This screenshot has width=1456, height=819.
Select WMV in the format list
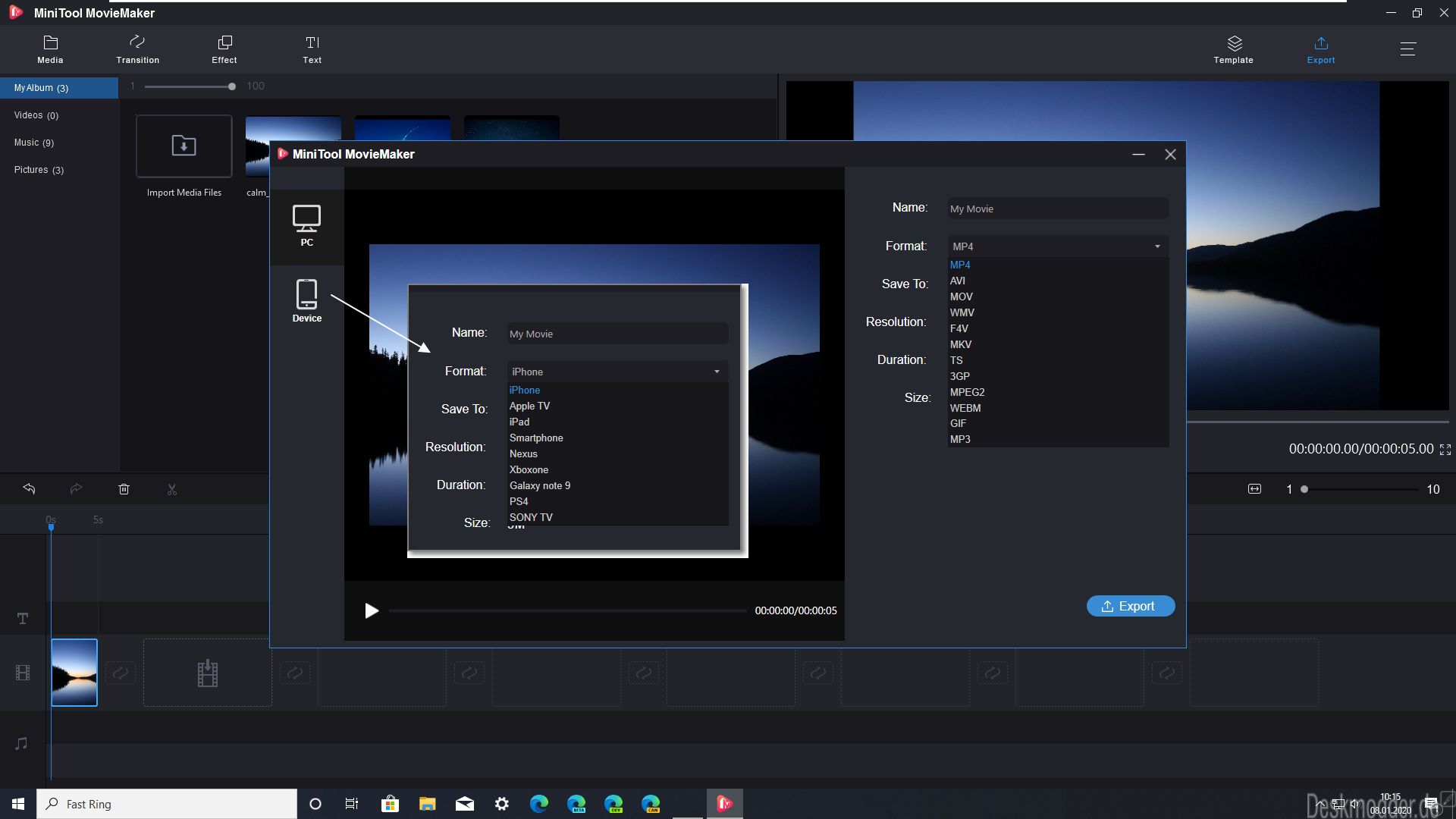pos(1058,312)
